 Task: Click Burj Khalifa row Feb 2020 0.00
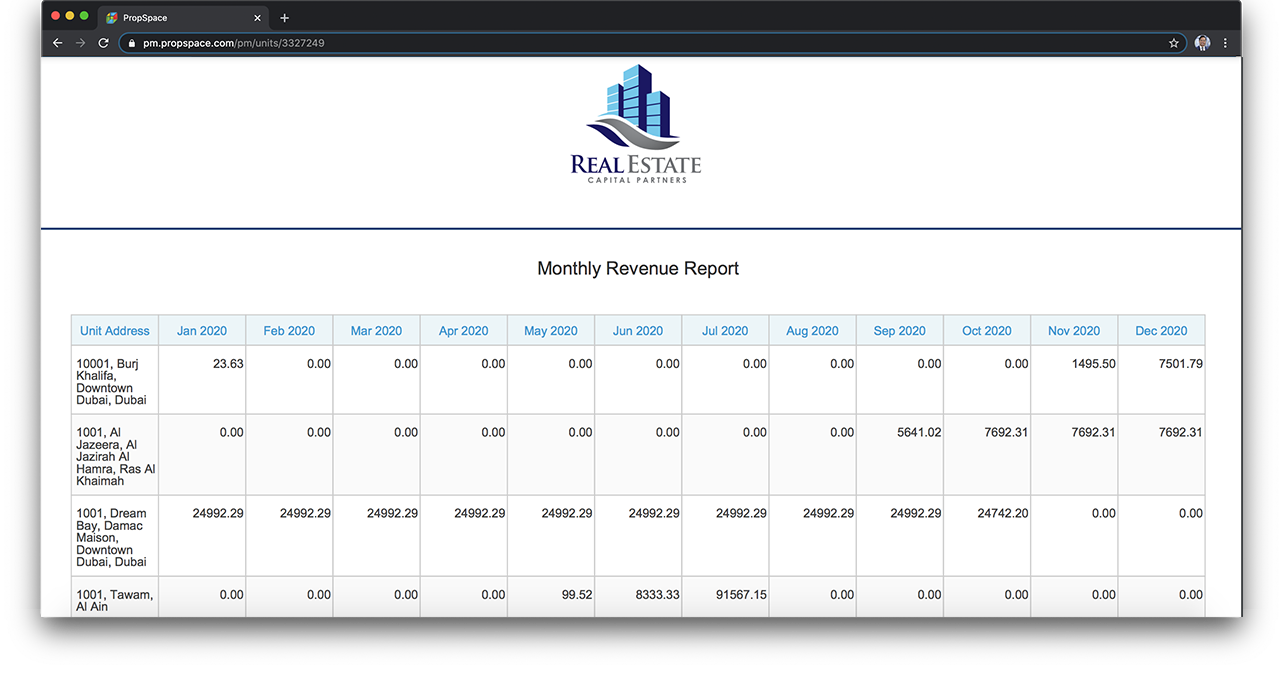(x=289, y=381)
